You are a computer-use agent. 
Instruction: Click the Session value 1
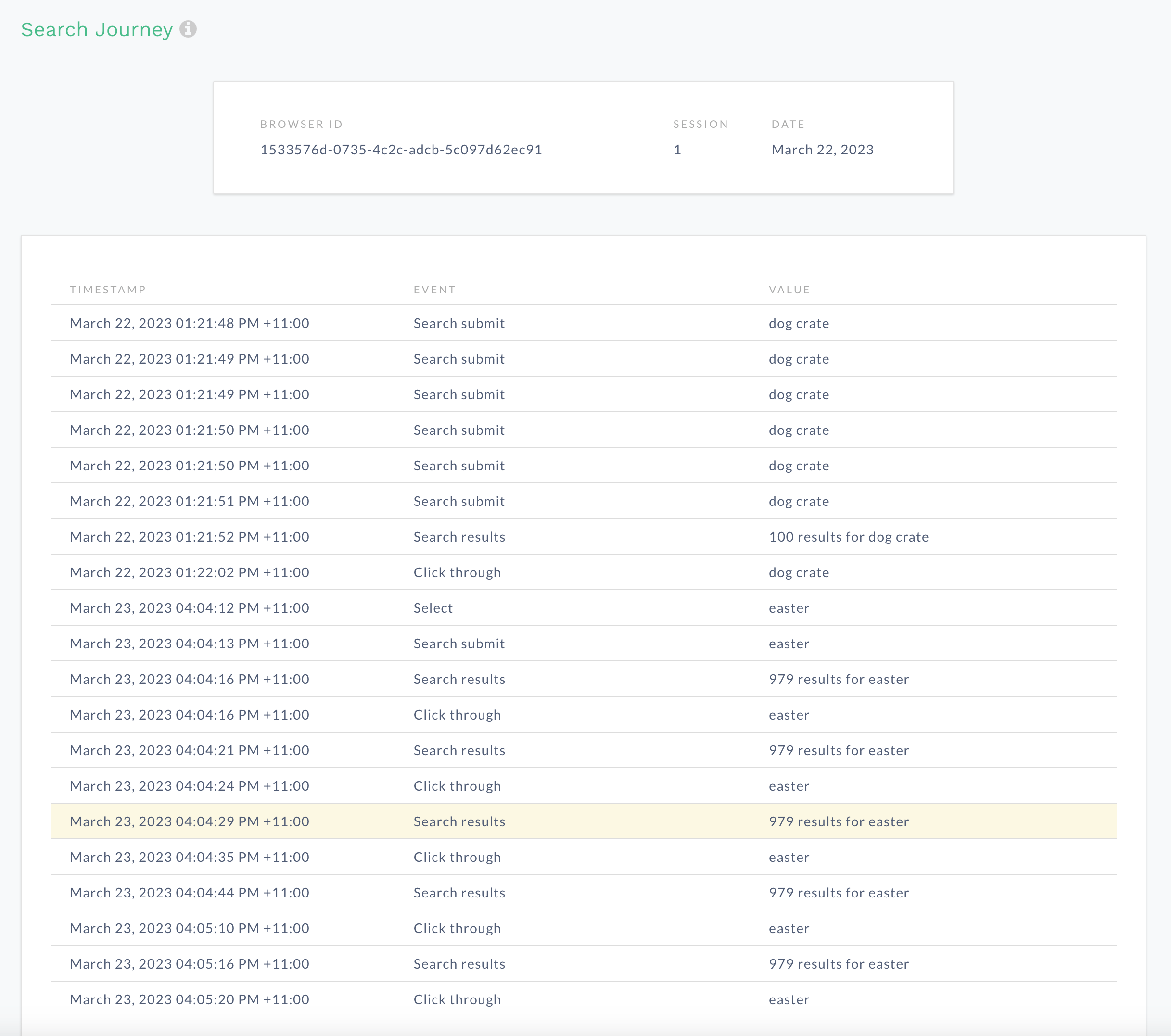point(677,150)
